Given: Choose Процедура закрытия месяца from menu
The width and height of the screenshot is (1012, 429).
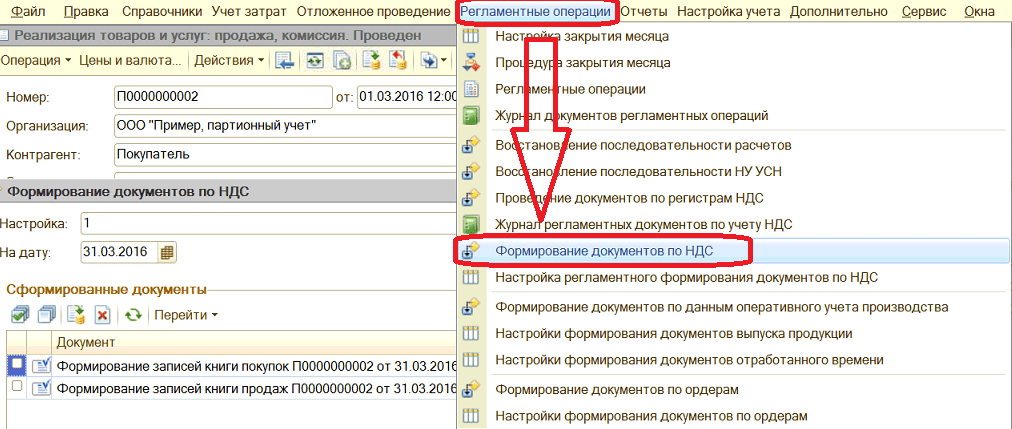Looking at the screenshot, I should click(583, 62).
